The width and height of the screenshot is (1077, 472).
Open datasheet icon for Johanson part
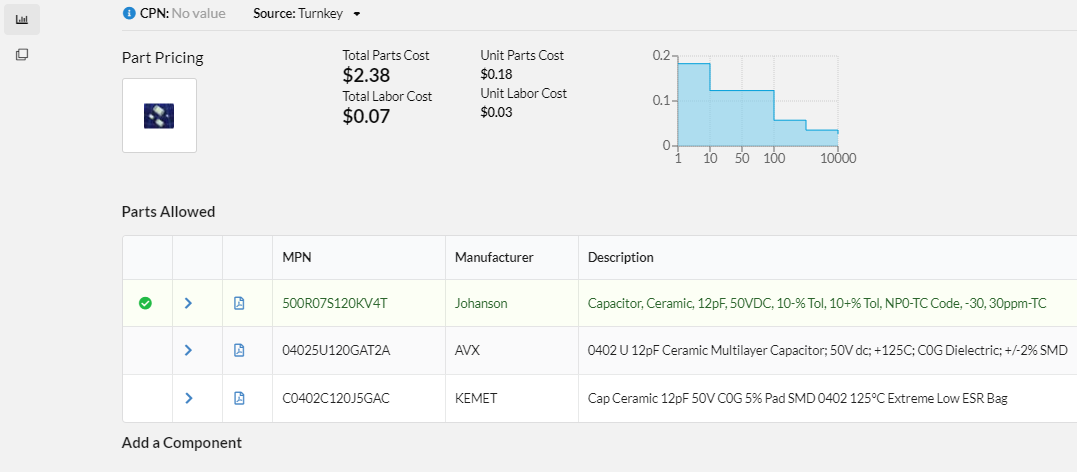pos(239,303)
